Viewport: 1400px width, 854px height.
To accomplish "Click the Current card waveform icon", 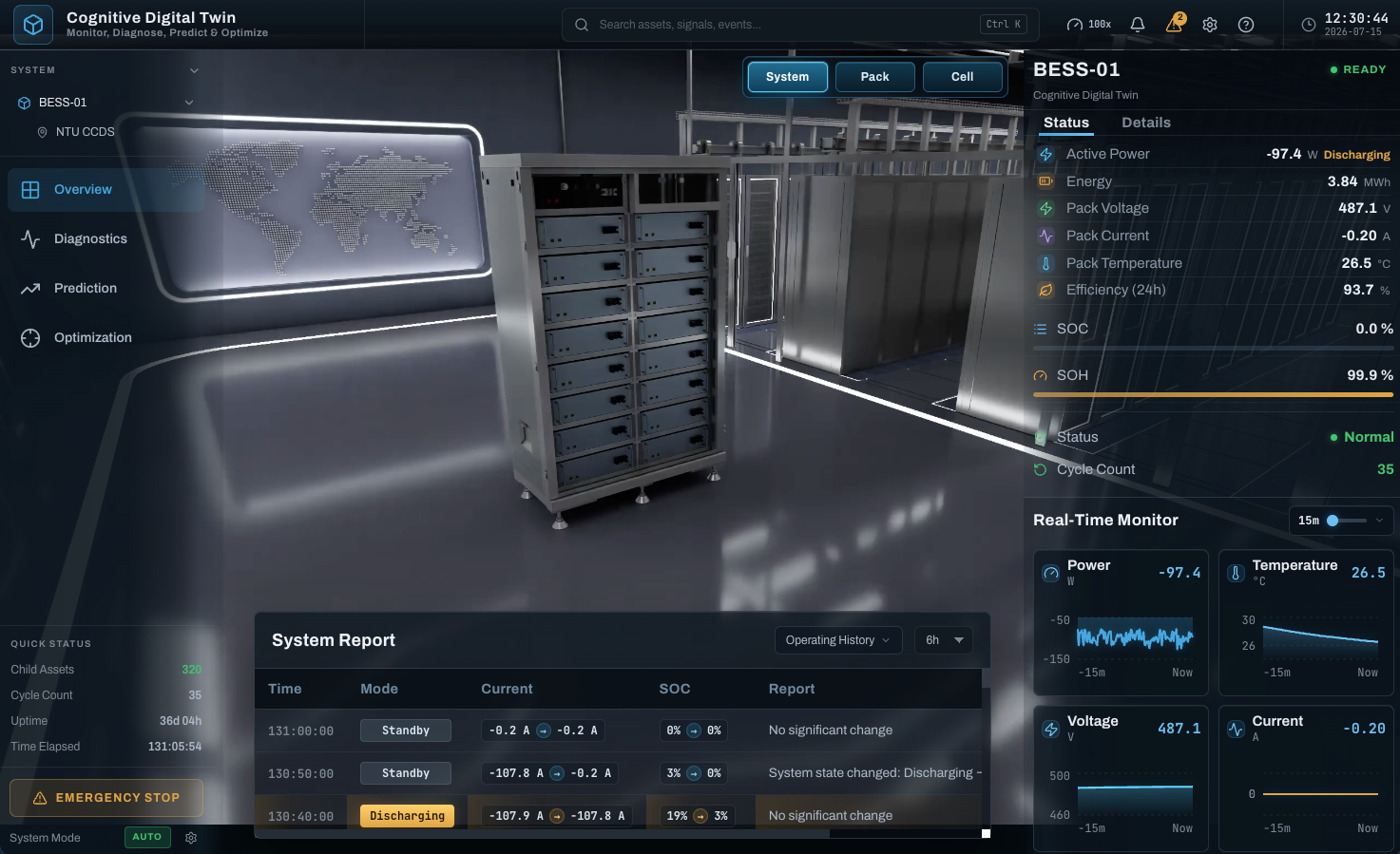I will pos(1236,729).
